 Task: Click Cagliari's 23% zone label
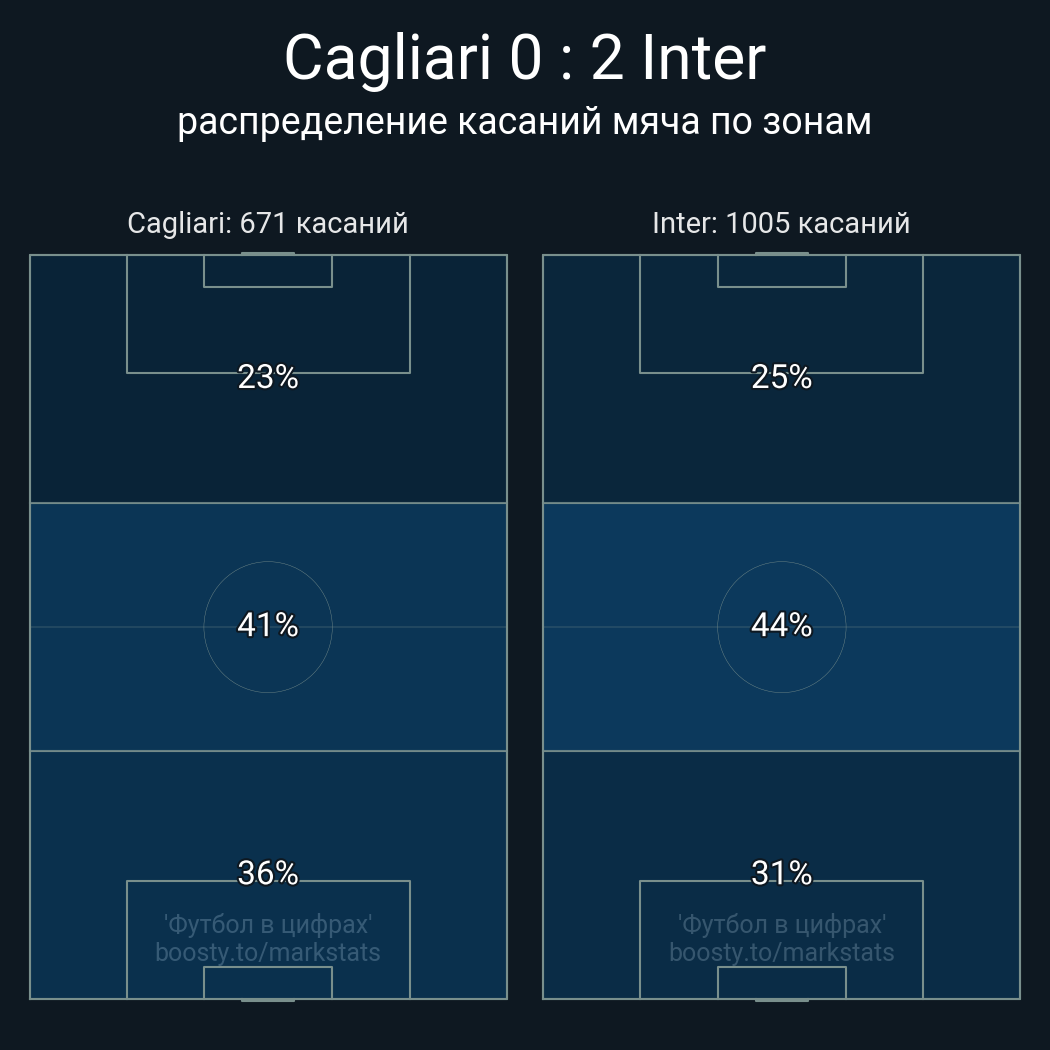(268, 377)
